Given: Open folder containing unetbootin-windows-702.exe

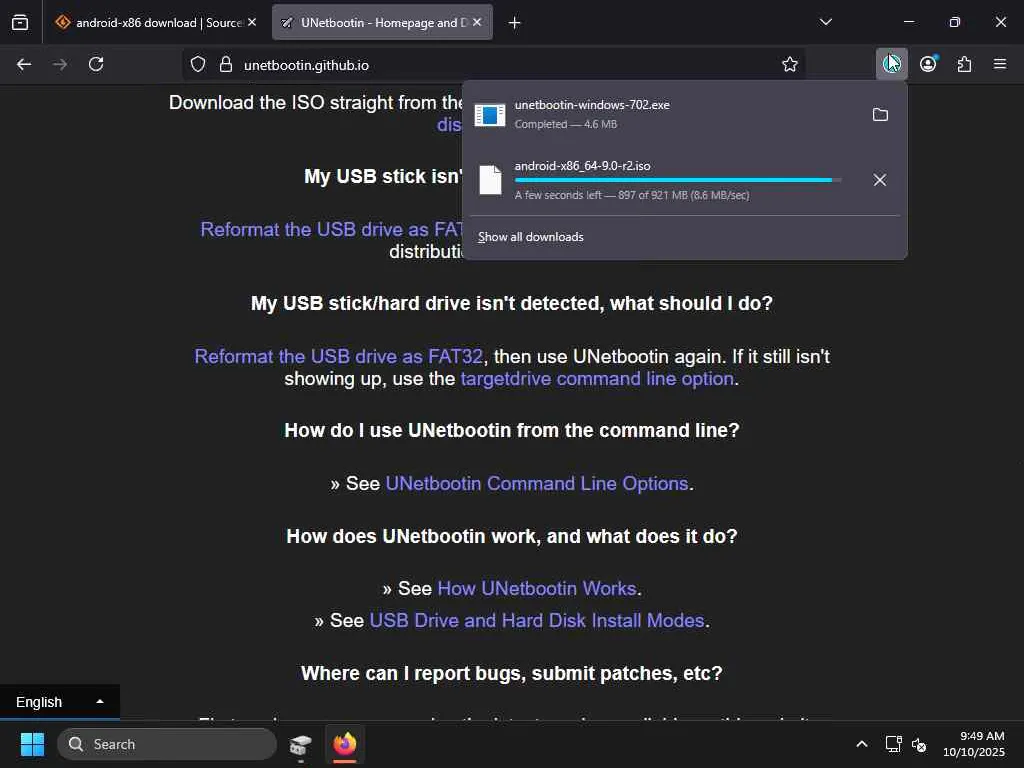Looking at the screenshot, I should [880, 115].
